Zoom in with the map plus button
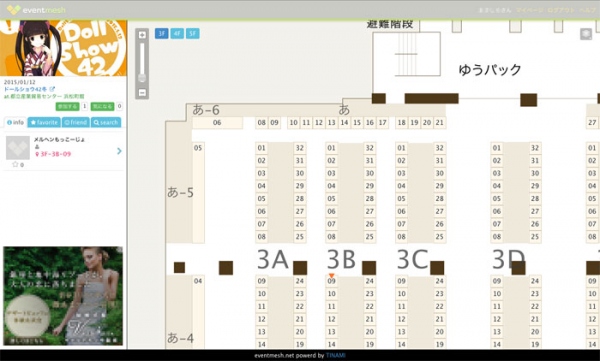Screen dimensions: 600x361 (142, 35)
